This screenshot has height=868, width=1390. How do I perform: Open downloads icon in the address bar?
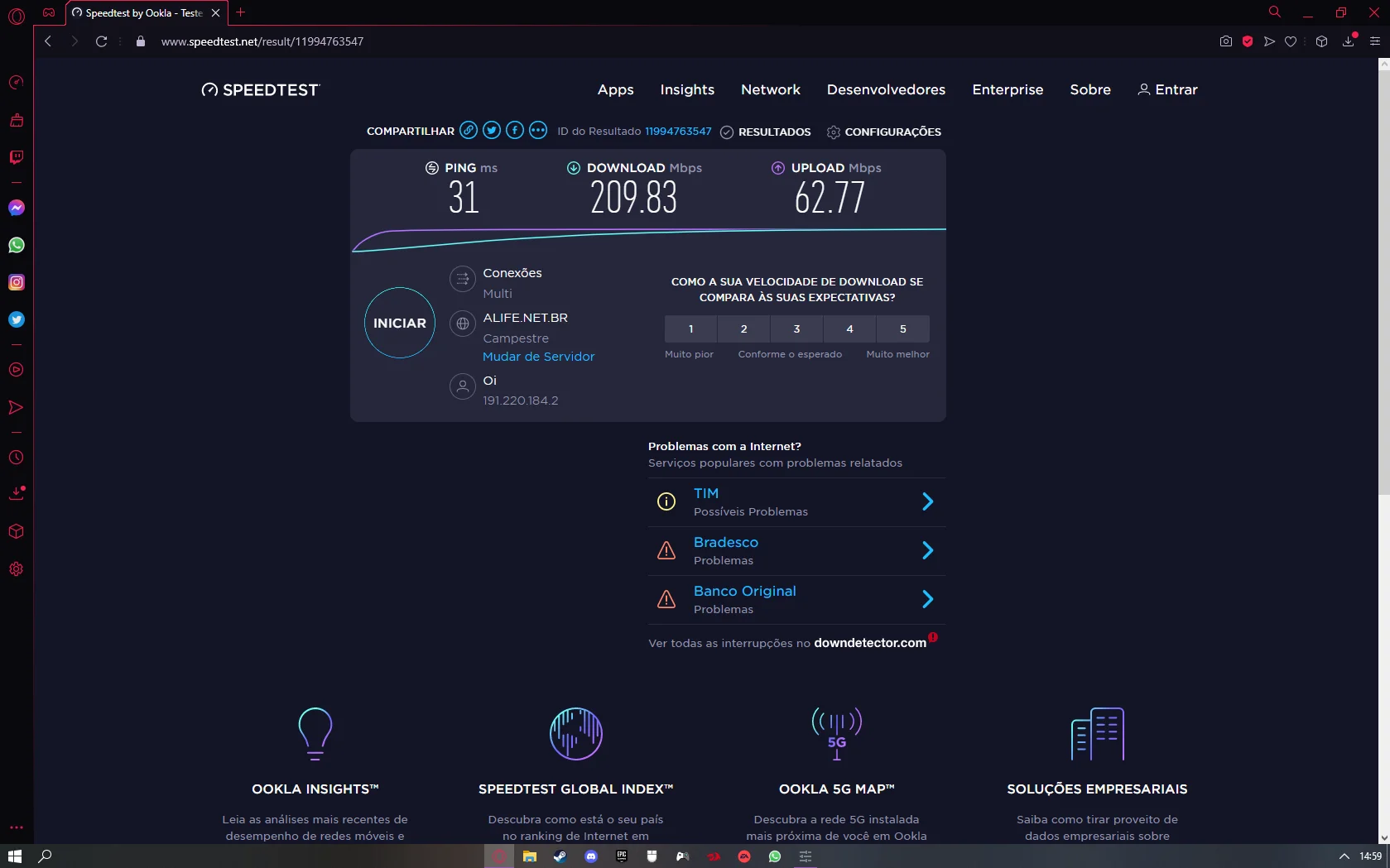click(1349, 41)
